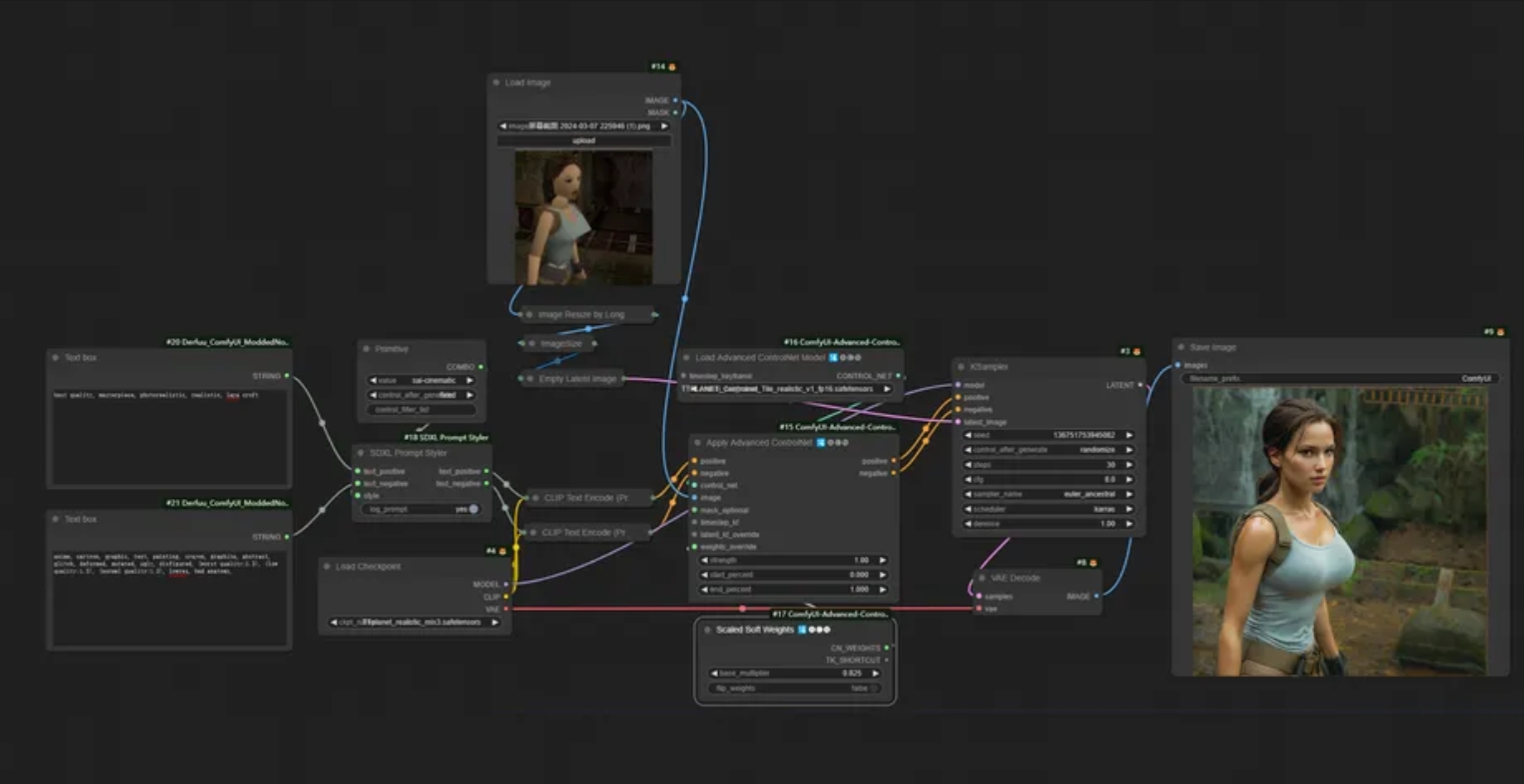Click the filename_prefix field in Save Image
This screenshot has height=784, width=1524.
[x=1340, y=379]
